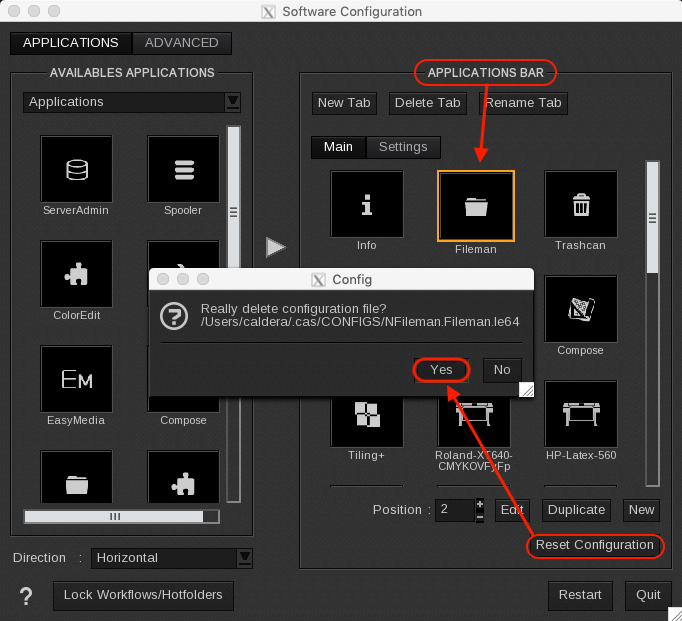Click bottom puzzle-piece icon in available applications
682x621 pixels.
coord(183,477)
